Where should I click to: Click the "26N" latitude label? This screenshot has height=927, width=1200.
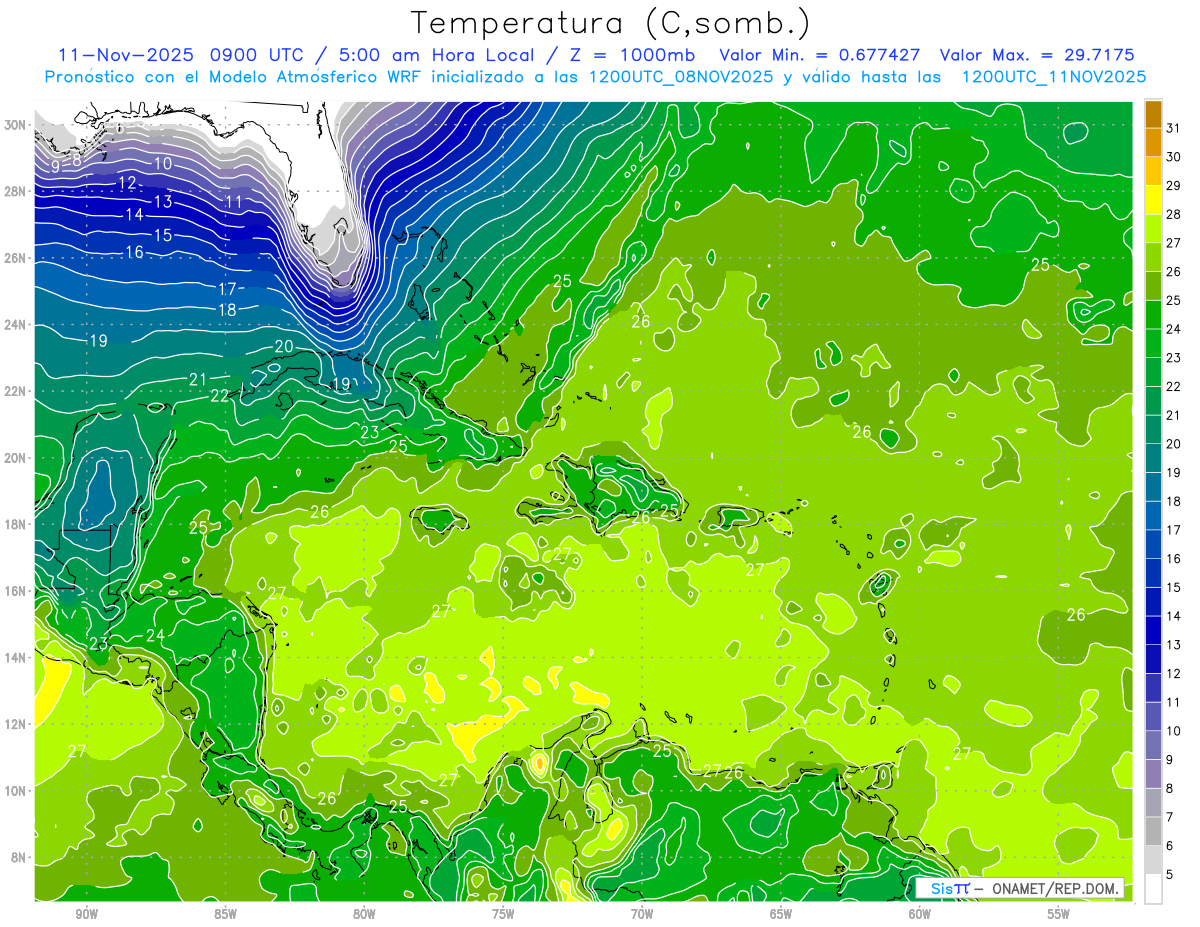[16, 258]
